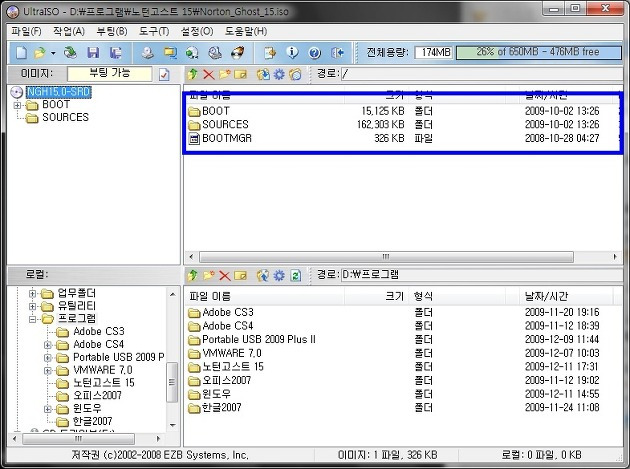Click the local path field showing D:\프로그램

click(x=481, y=275)
